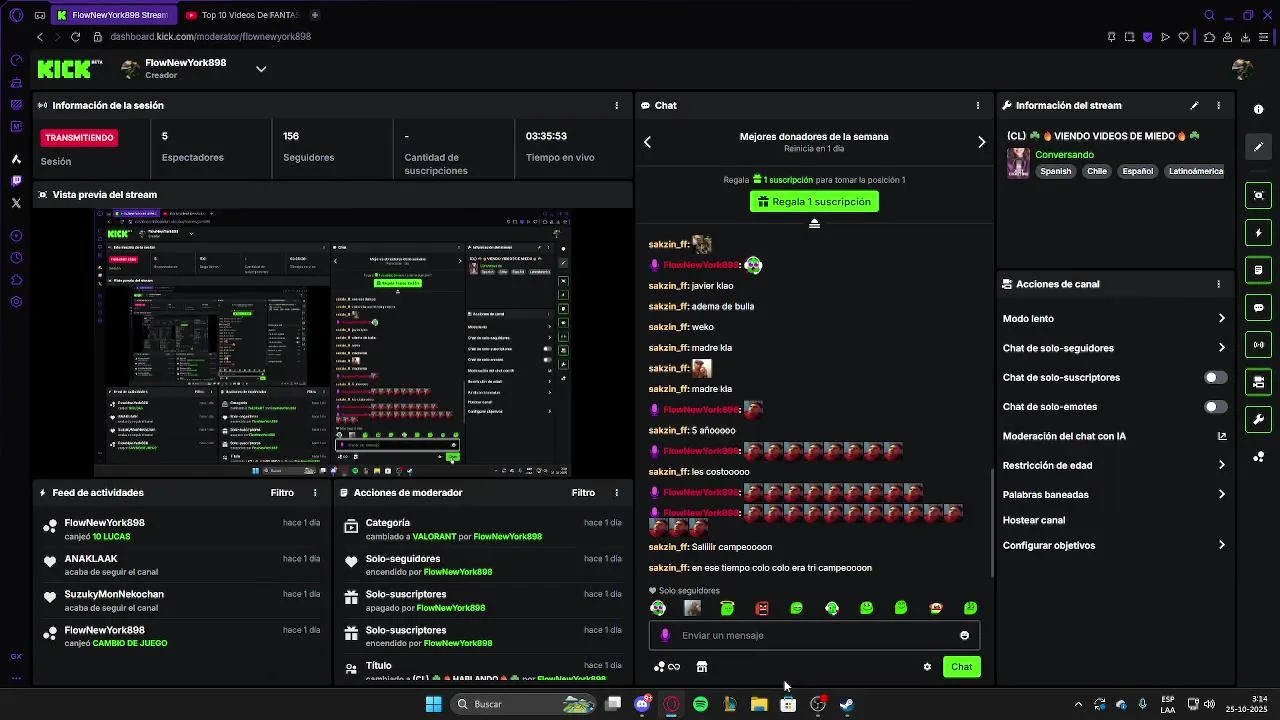Open Feed de actividades three-dot menu
Viewport: 1280px width, 720px height.
pos(315,493)
